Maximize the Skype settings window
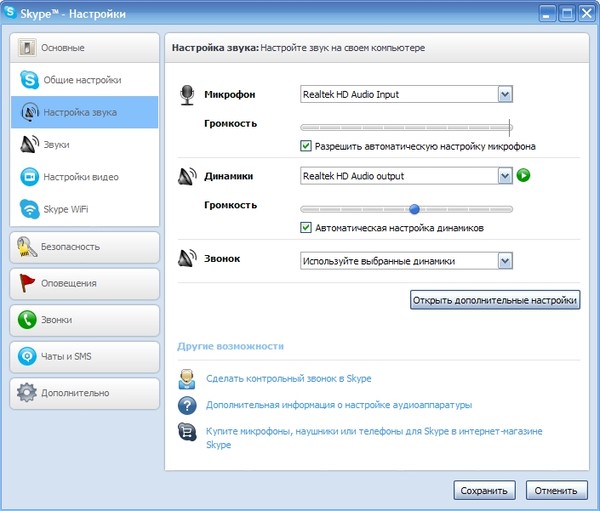 point(567,14)
